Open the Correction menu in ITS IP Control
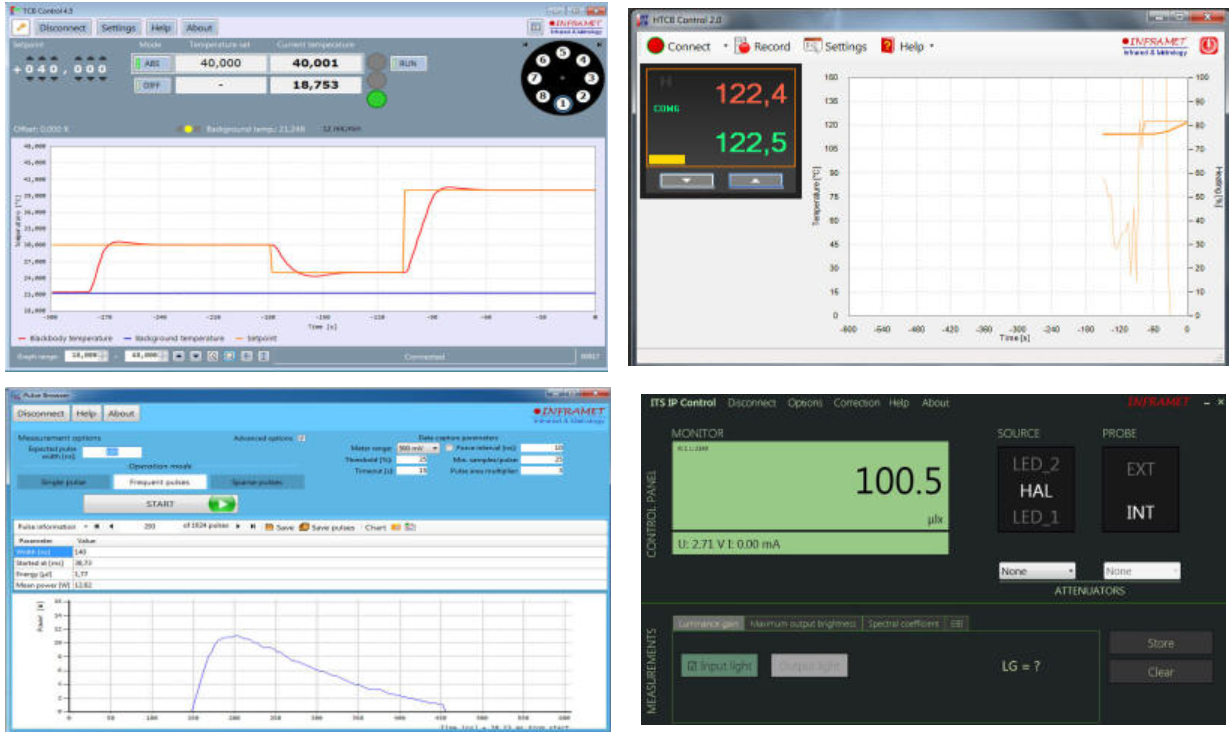Screen dimensions: 1232x736 tap(856, 403)
